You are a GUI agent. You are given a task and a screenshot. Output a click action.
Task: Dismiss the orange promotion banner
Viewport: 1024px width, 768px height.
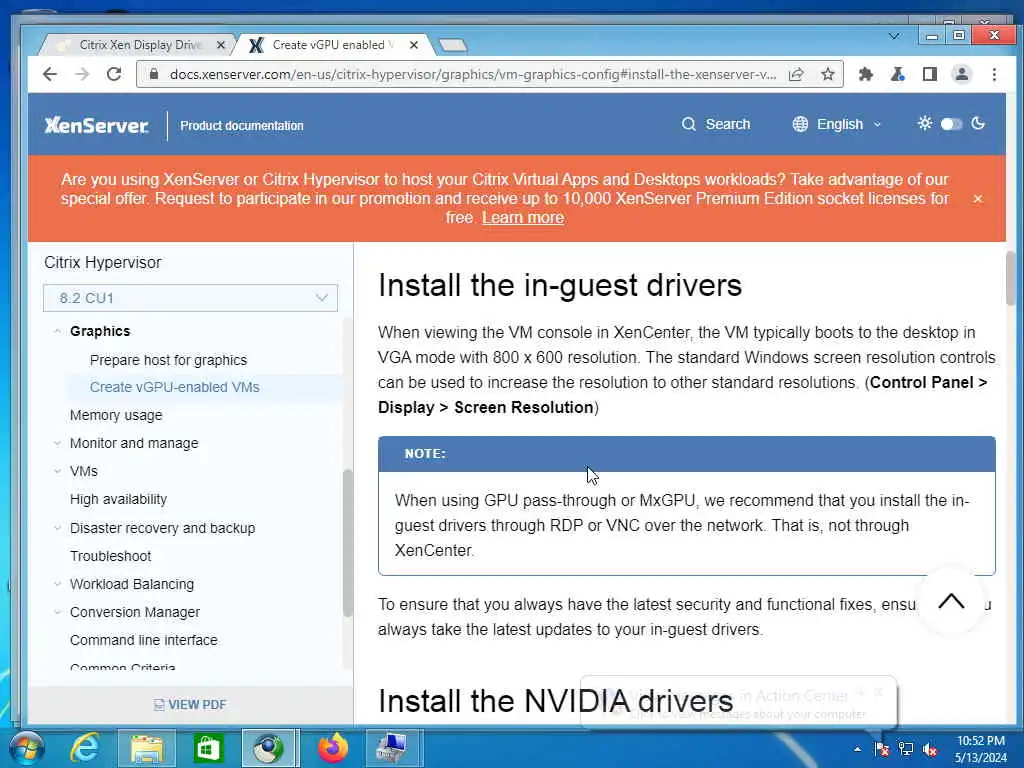[x=978, y=199]
